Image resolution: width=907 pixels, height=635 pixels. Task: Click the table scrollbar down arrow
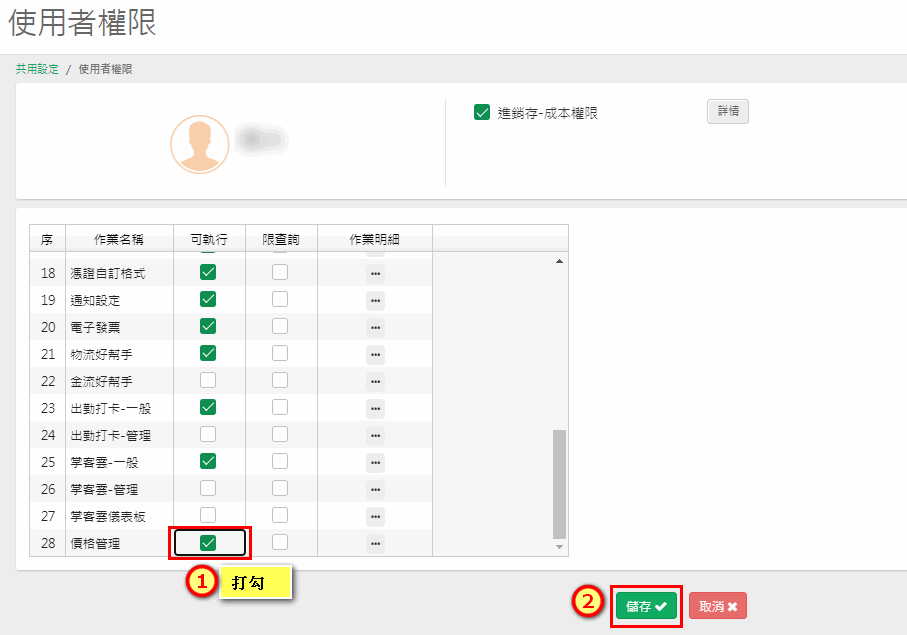click(559, 547)
